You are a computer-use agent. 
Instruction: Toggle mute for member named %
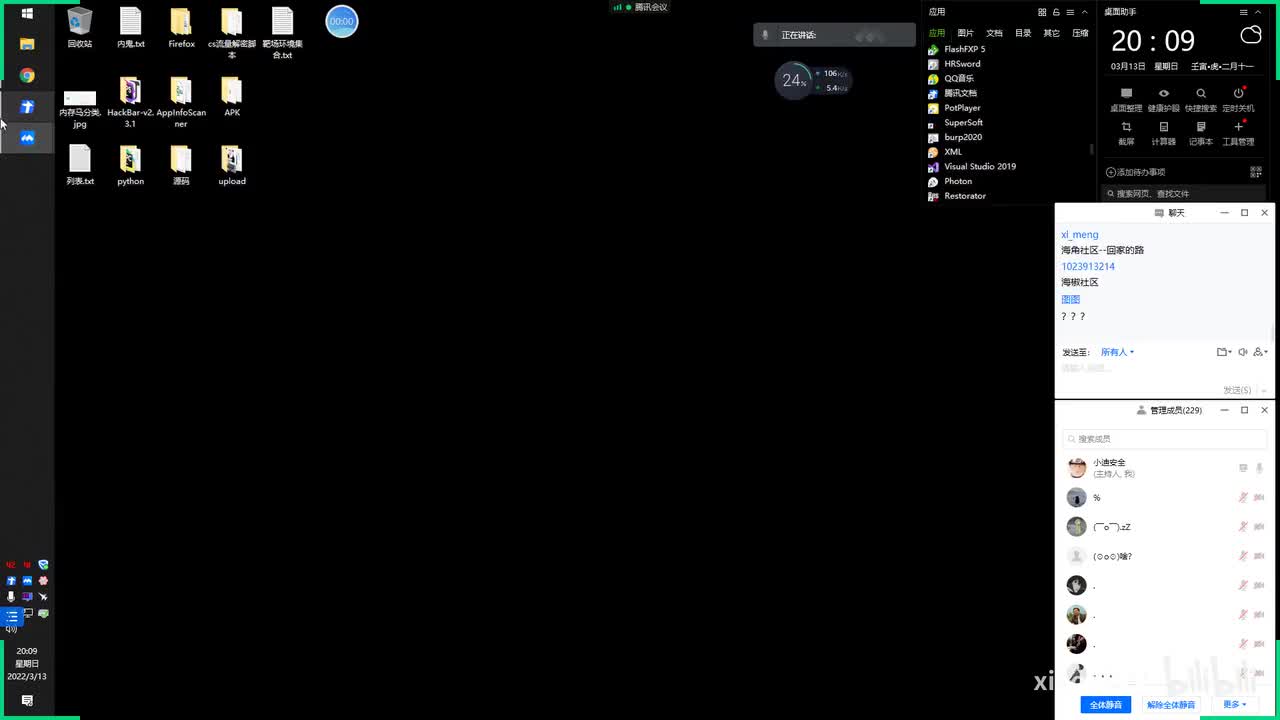click(1243, 497)
